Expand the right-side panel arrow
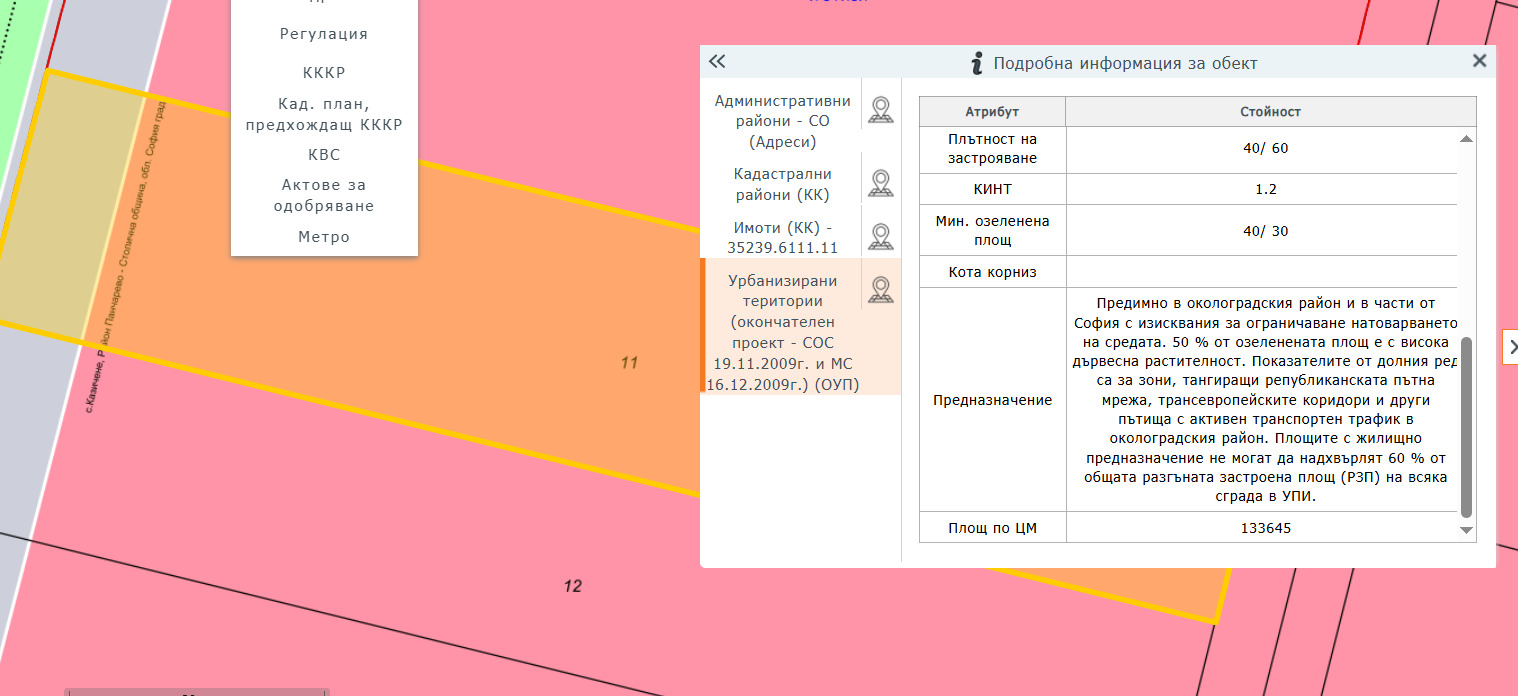 pos(1512,347)
